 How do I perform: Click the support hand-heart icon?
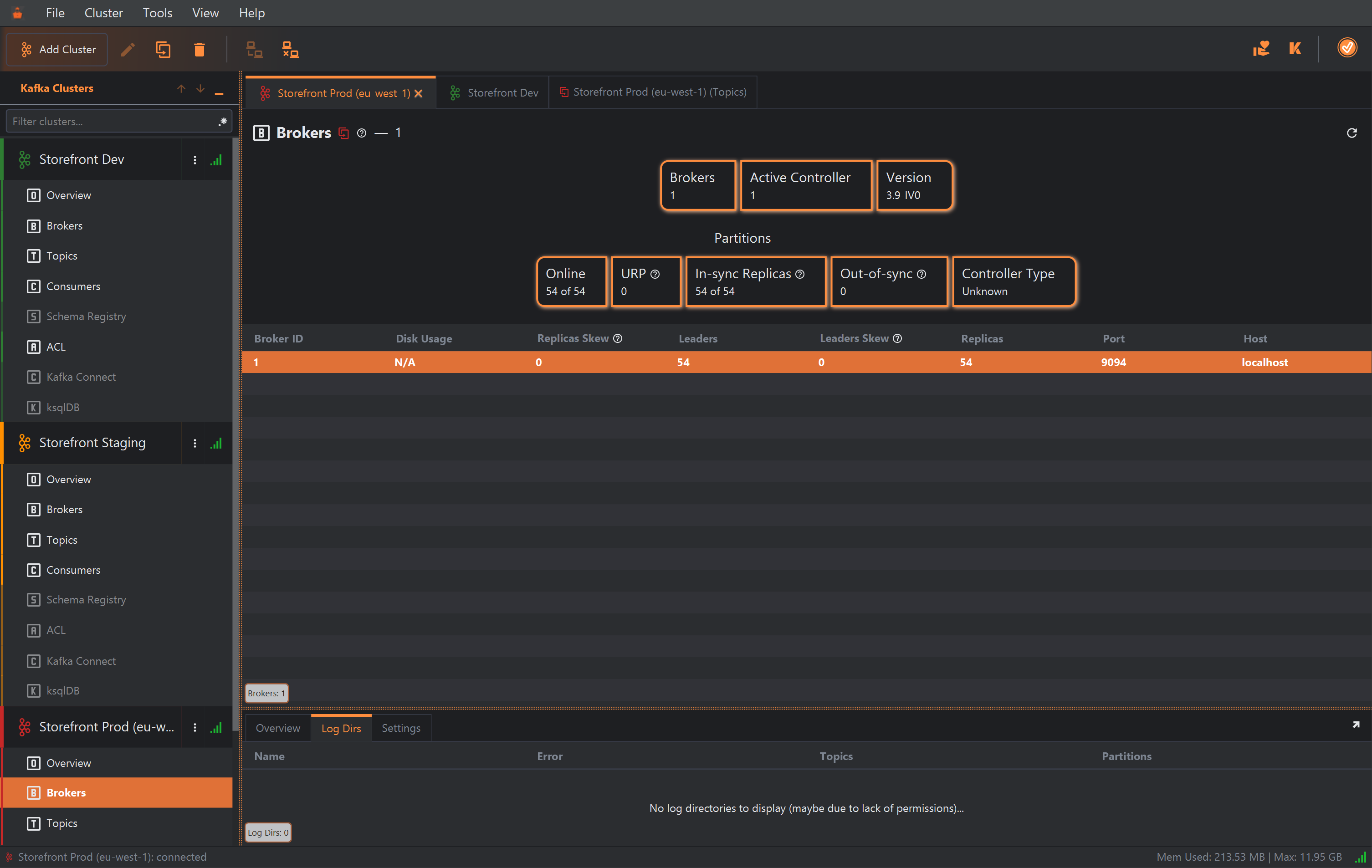(x=1260, y=48)
